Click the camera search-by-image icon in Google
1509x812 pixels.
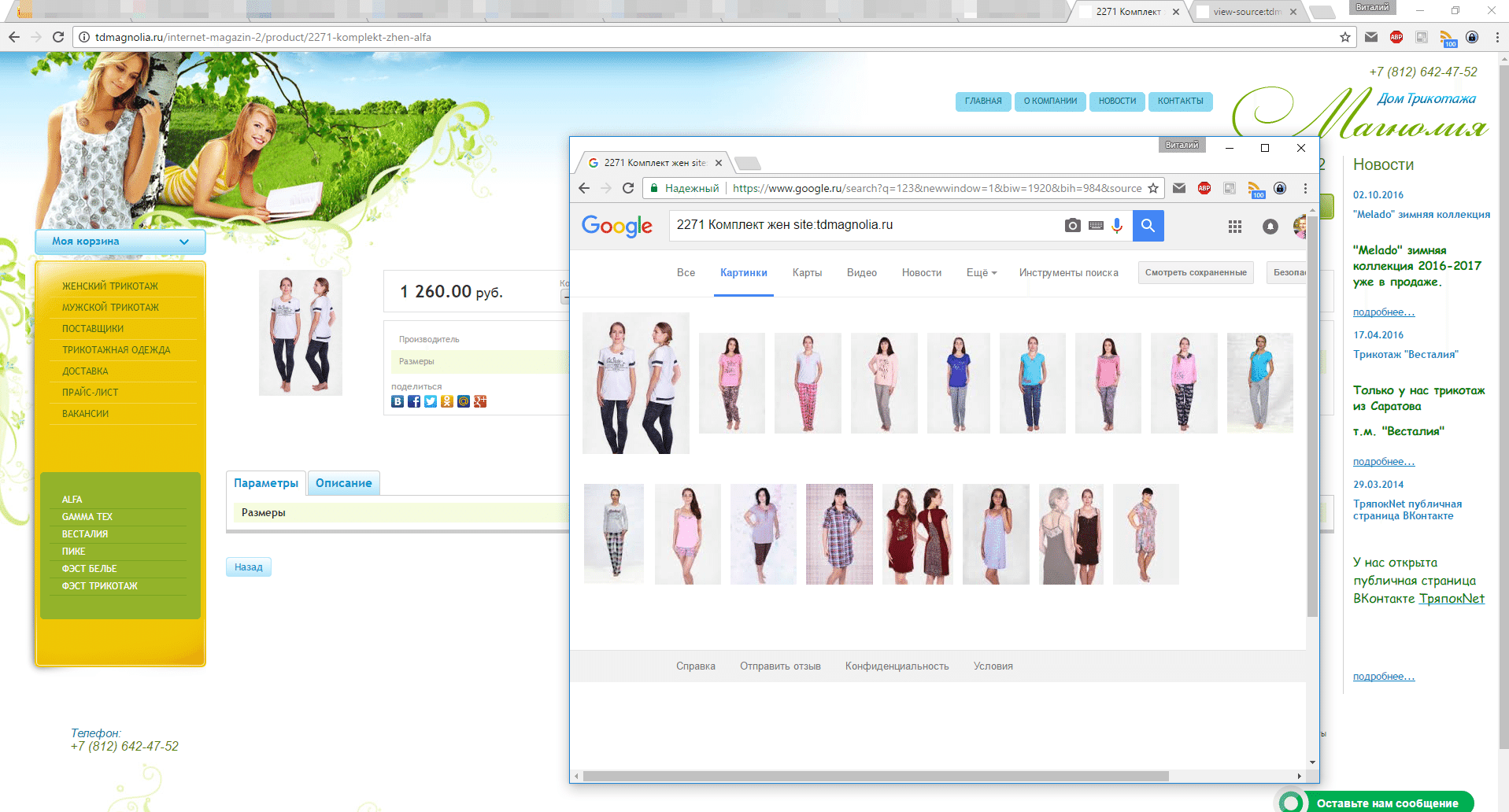(x=1072, y=226)
